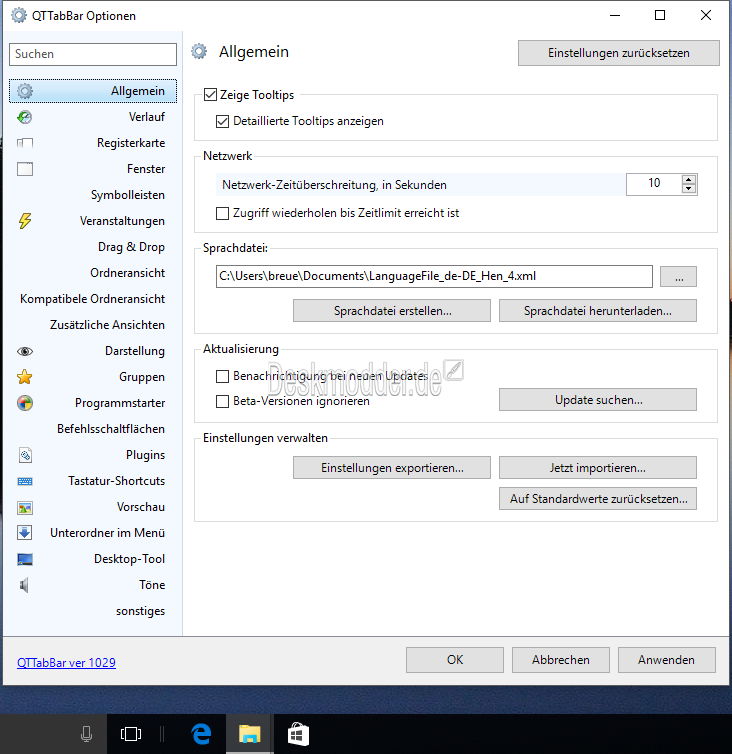Image resolution: width=732 pixels, height=754 pixels.
Task: Click the Gruppen star icon
Action: coord(25,377)
